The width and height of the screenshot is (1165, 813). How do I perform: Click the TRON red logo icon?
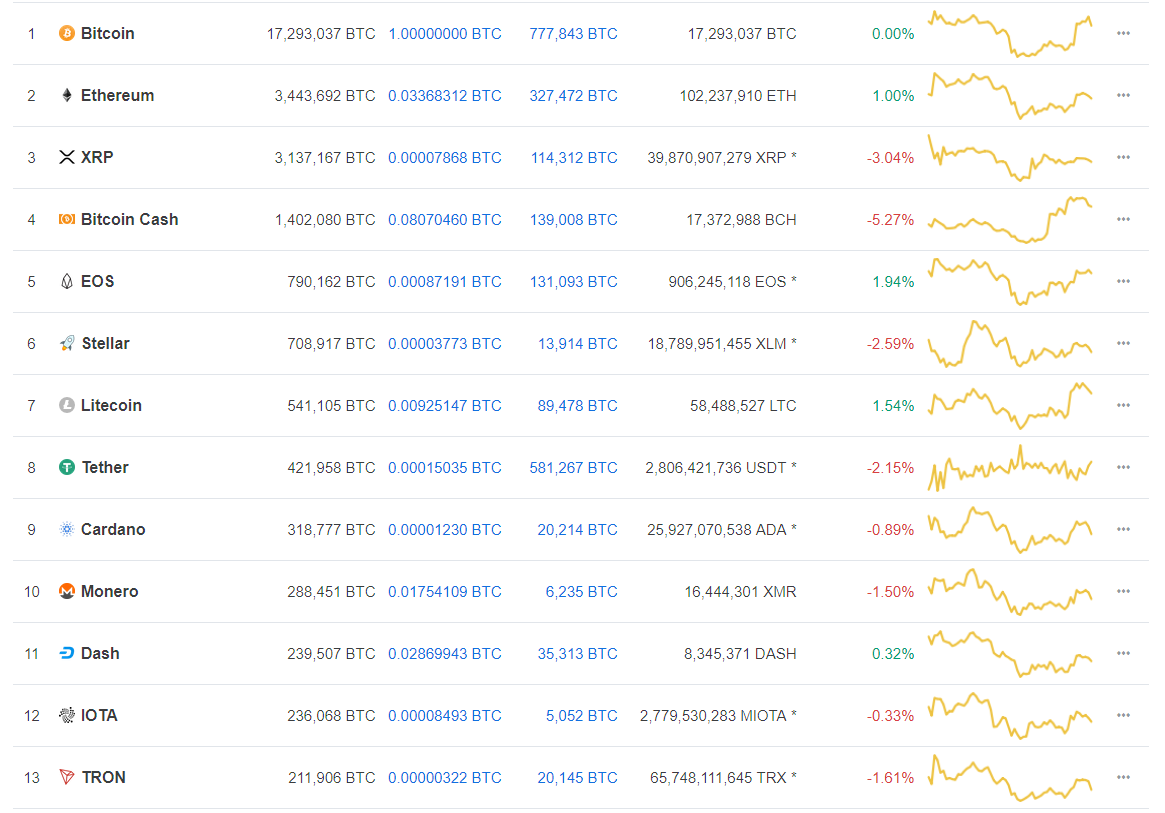pyautogui.click(x=67, y=778)
